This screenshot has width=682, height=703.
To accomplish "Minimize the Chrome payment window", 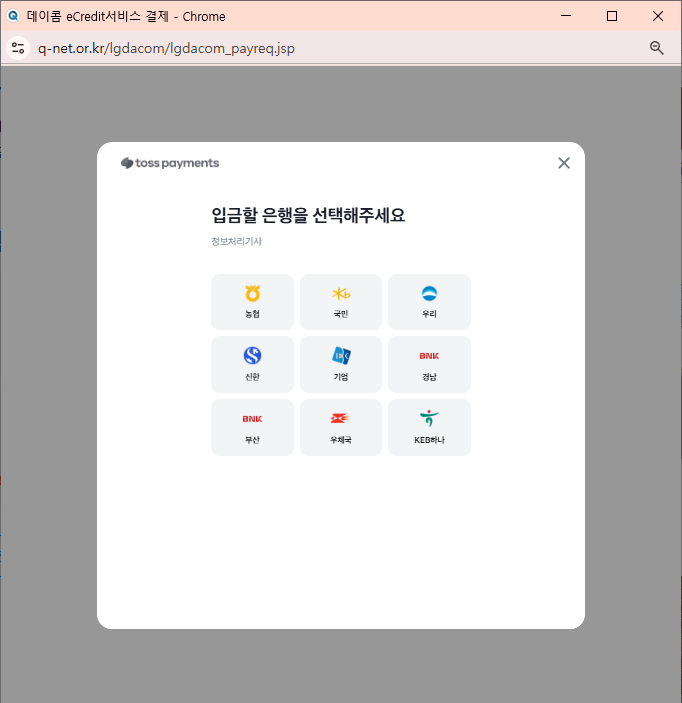I will tap(566, 16).
